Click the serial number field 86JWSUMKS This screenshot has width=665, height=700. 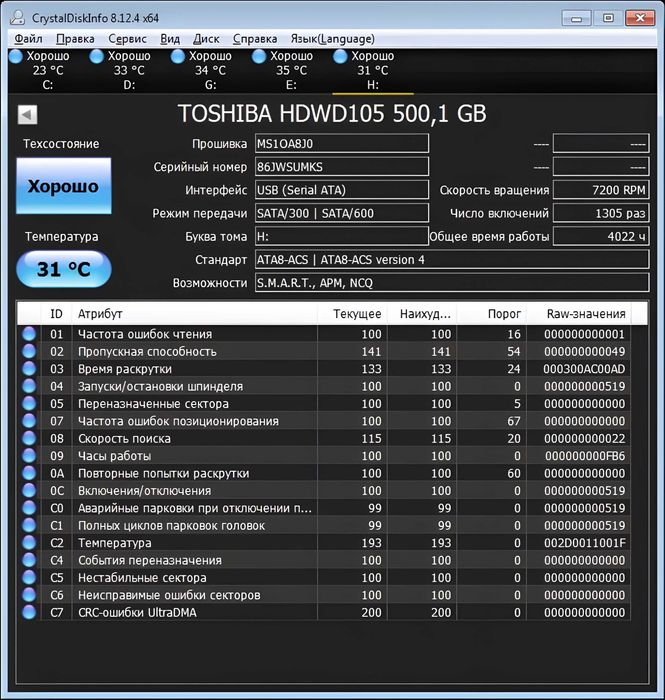pos(342,167)
